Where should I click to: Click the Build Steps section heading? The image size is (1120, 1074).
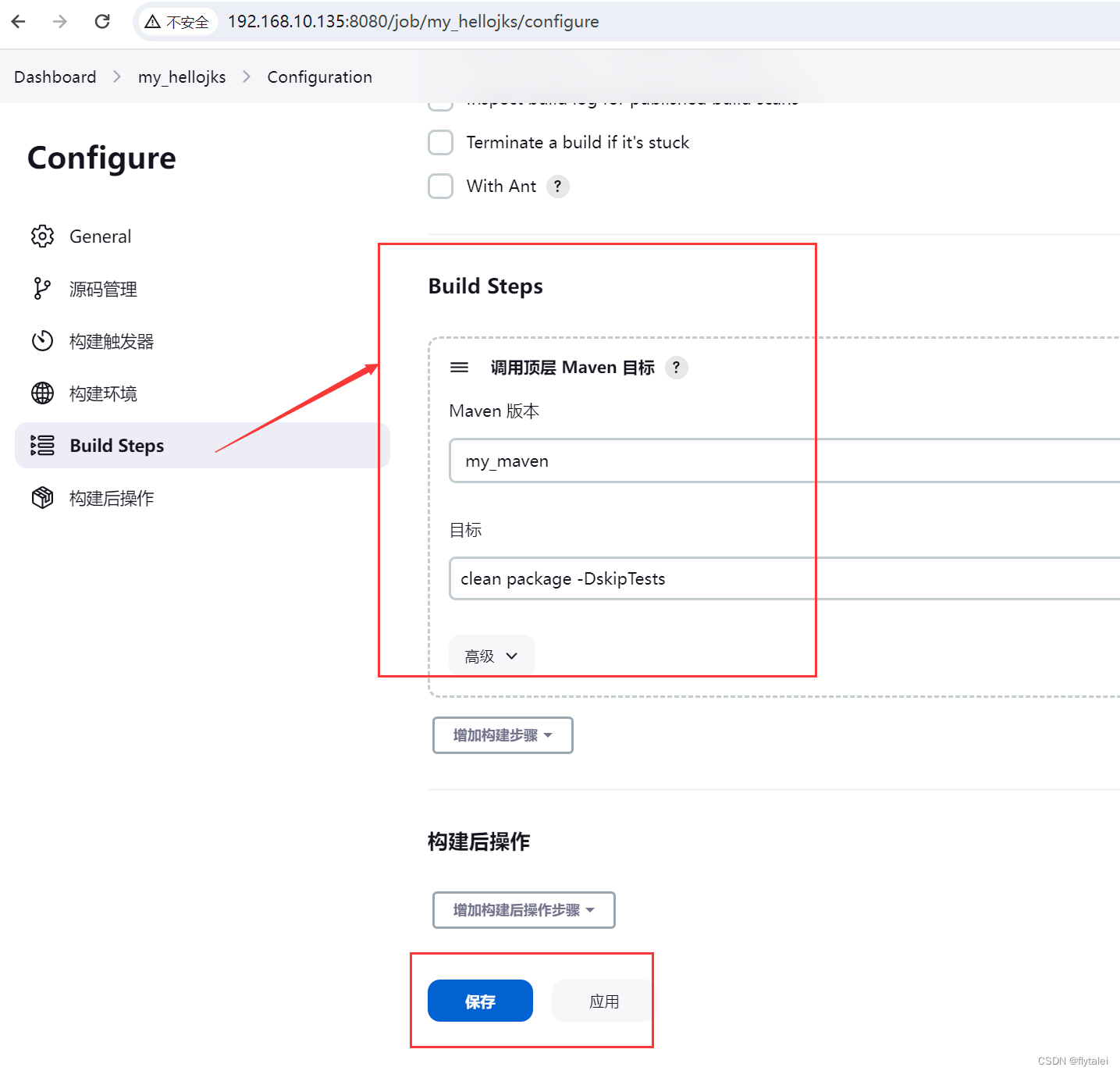pos(485,286)
